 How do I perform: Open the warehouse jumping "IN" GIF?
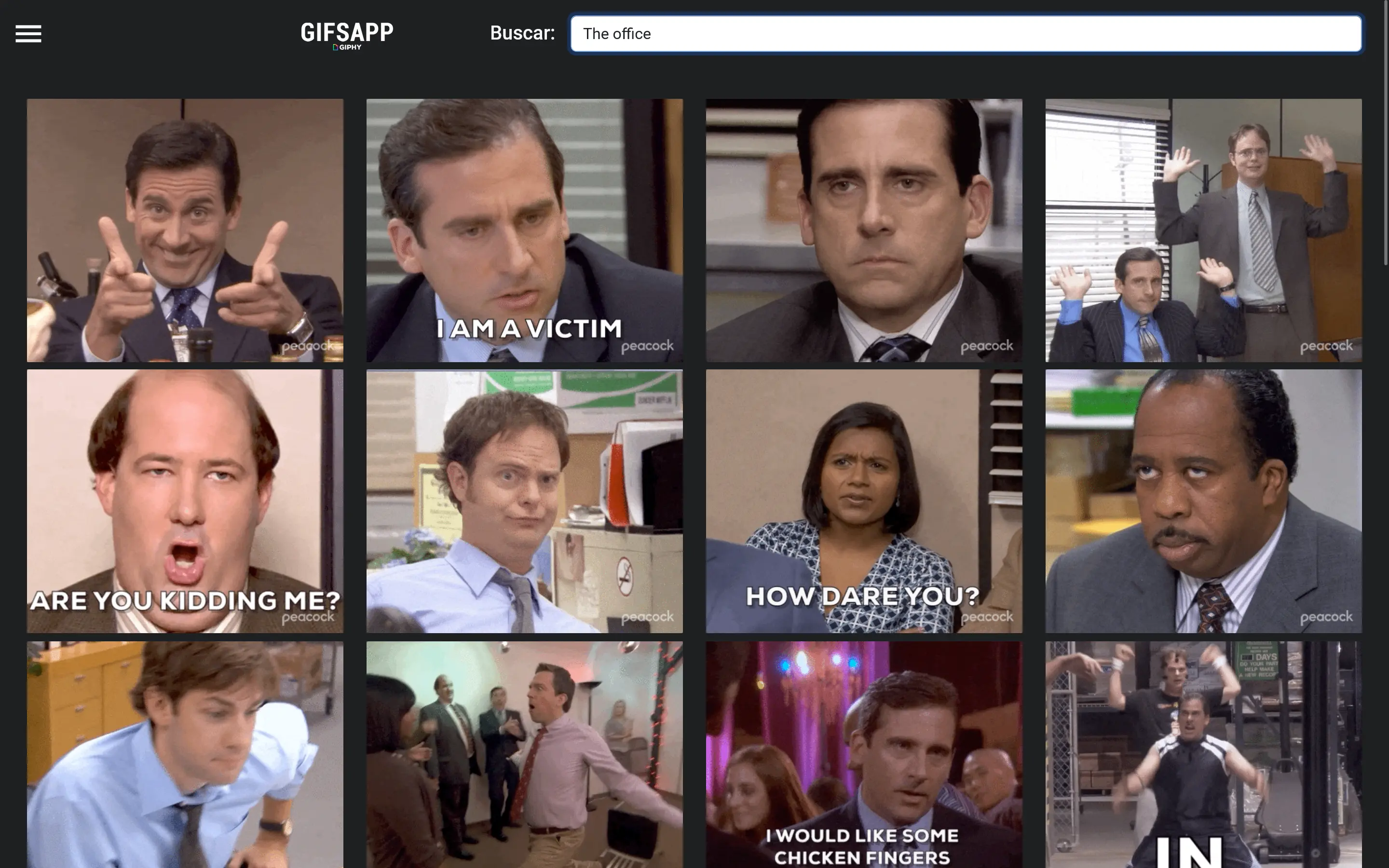coord(1204,754)
